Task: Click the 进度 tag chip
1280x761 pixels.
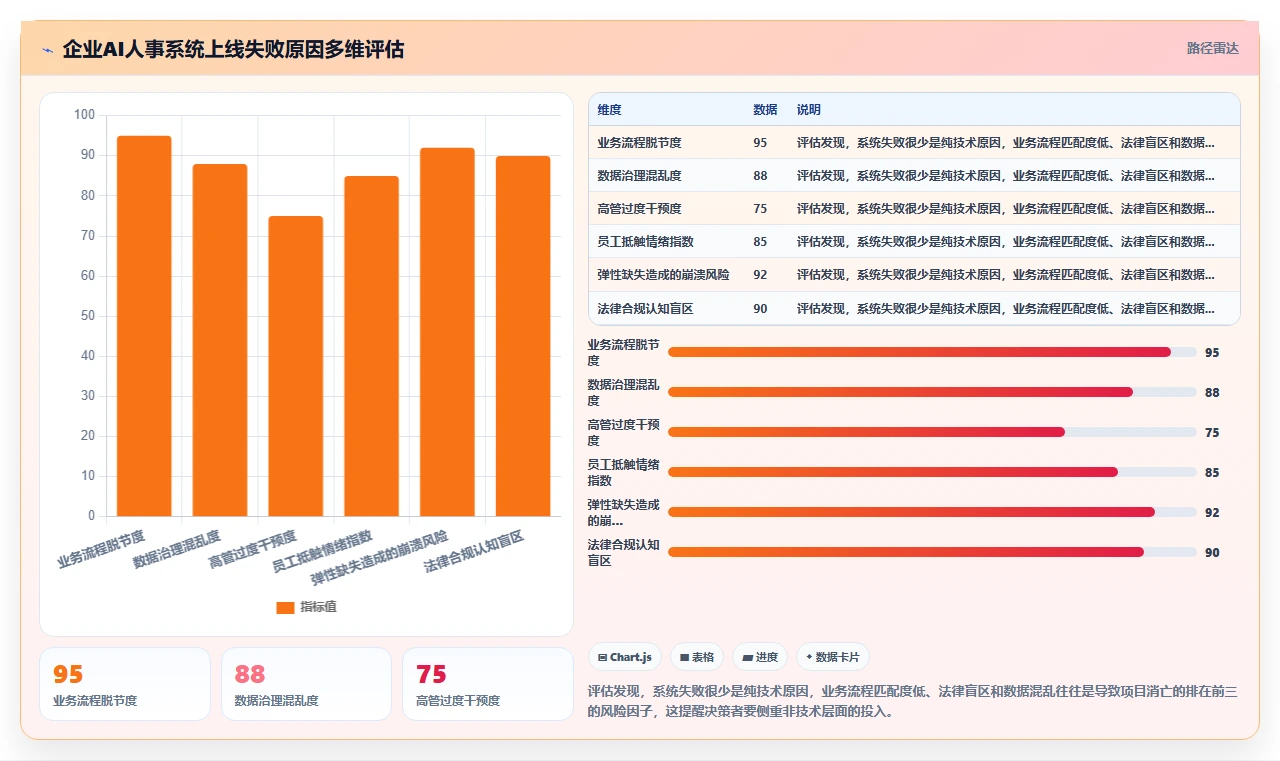Action: [760, 657]
